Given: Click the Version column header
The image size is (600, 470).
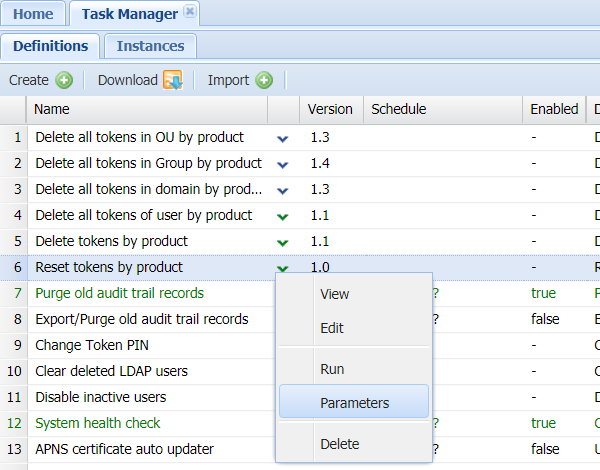Looking at the screenshot, I should tap(330, 109).
